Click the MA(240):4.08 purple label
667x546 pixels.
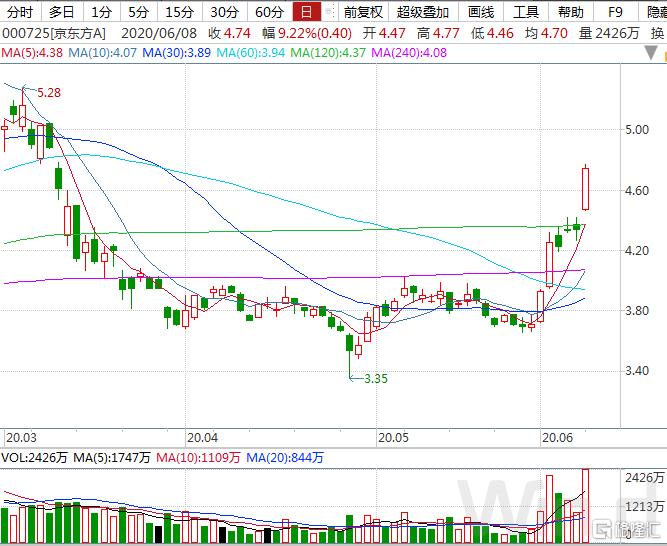(x=409, y=53)
